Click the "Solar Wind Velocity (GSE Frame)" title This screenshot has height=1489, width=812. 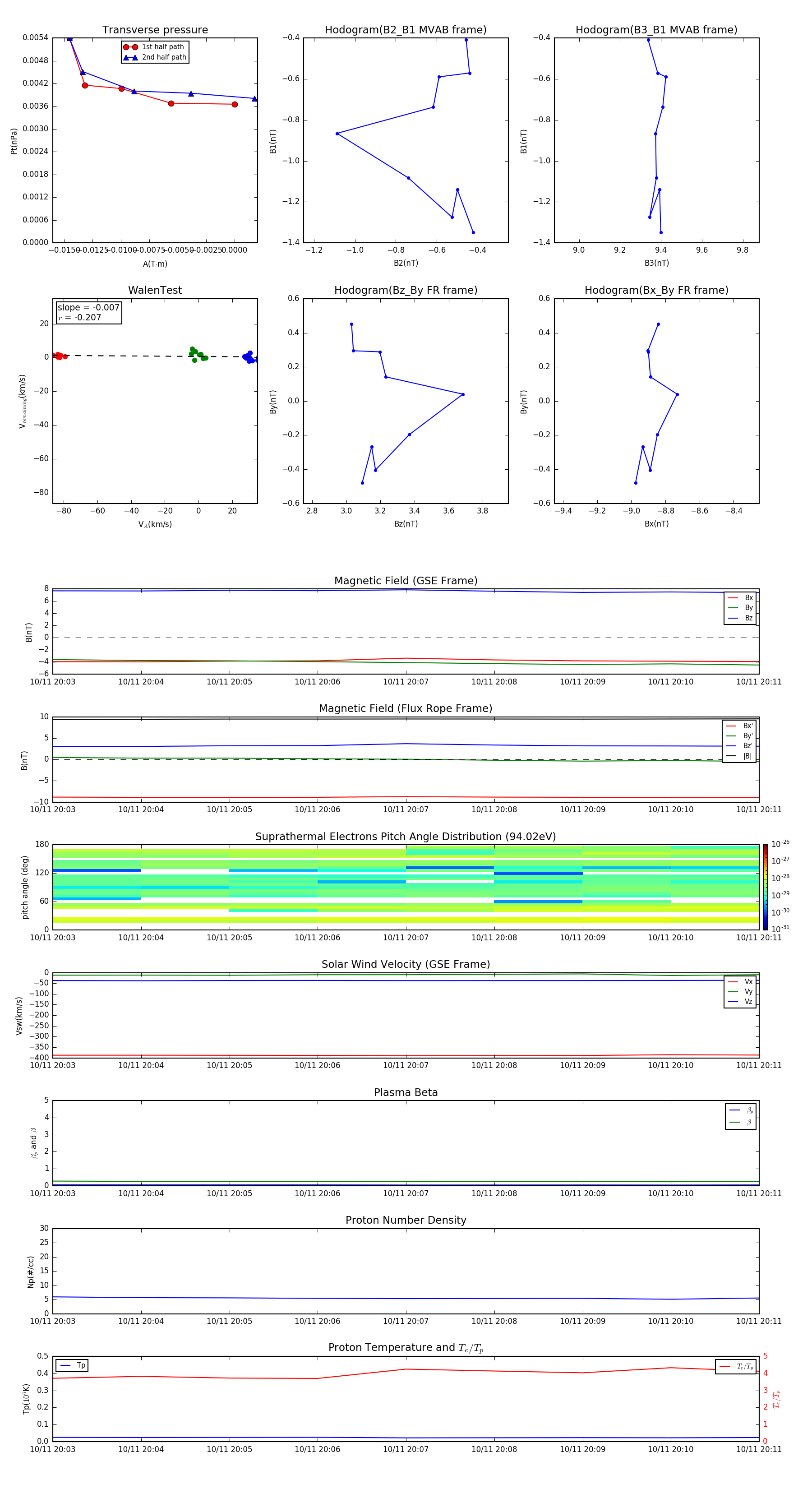pos(406,964)
